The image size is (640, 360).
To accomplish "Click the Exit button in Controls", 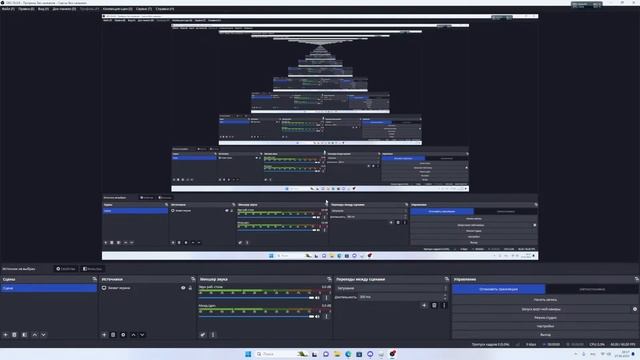I will coord(545,335).
